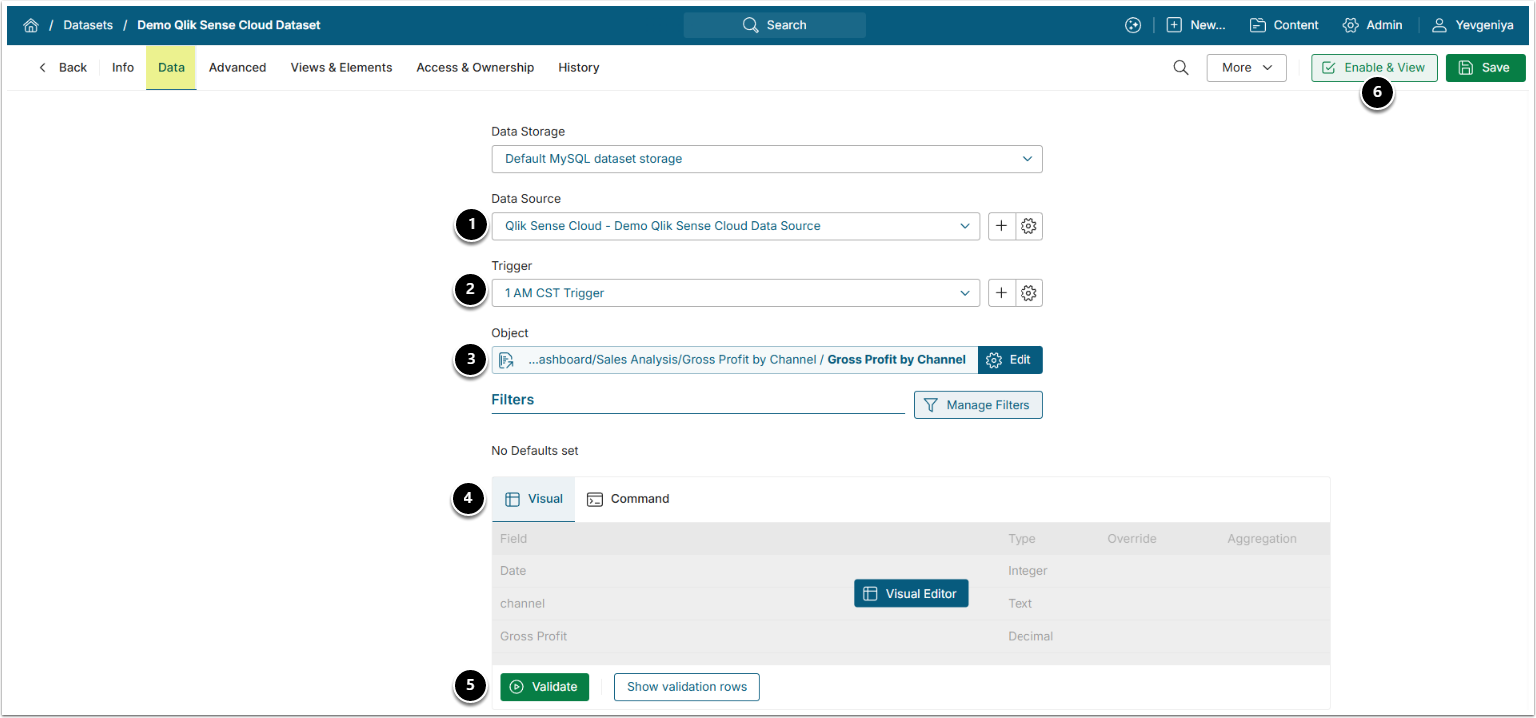Click the top Search field
Viewport: 1536px width, 718px height.
click(x=774, y=25)
